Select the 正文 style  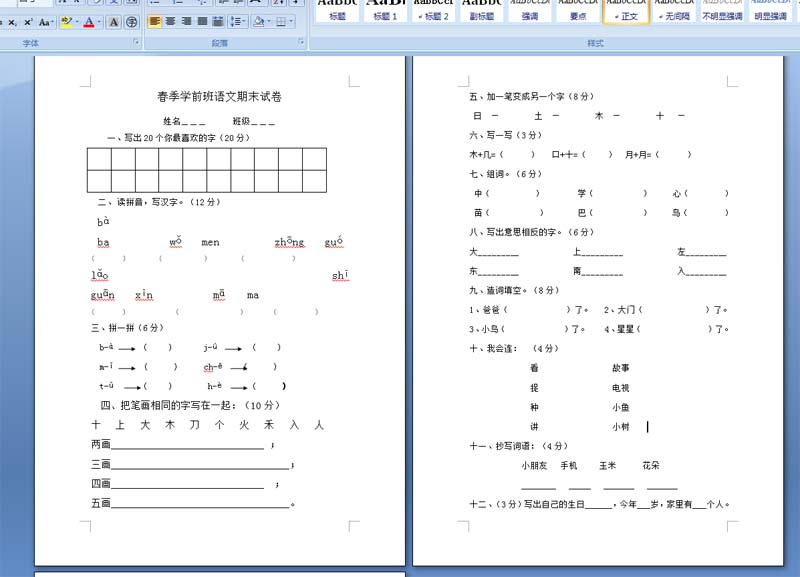[626, 10]
